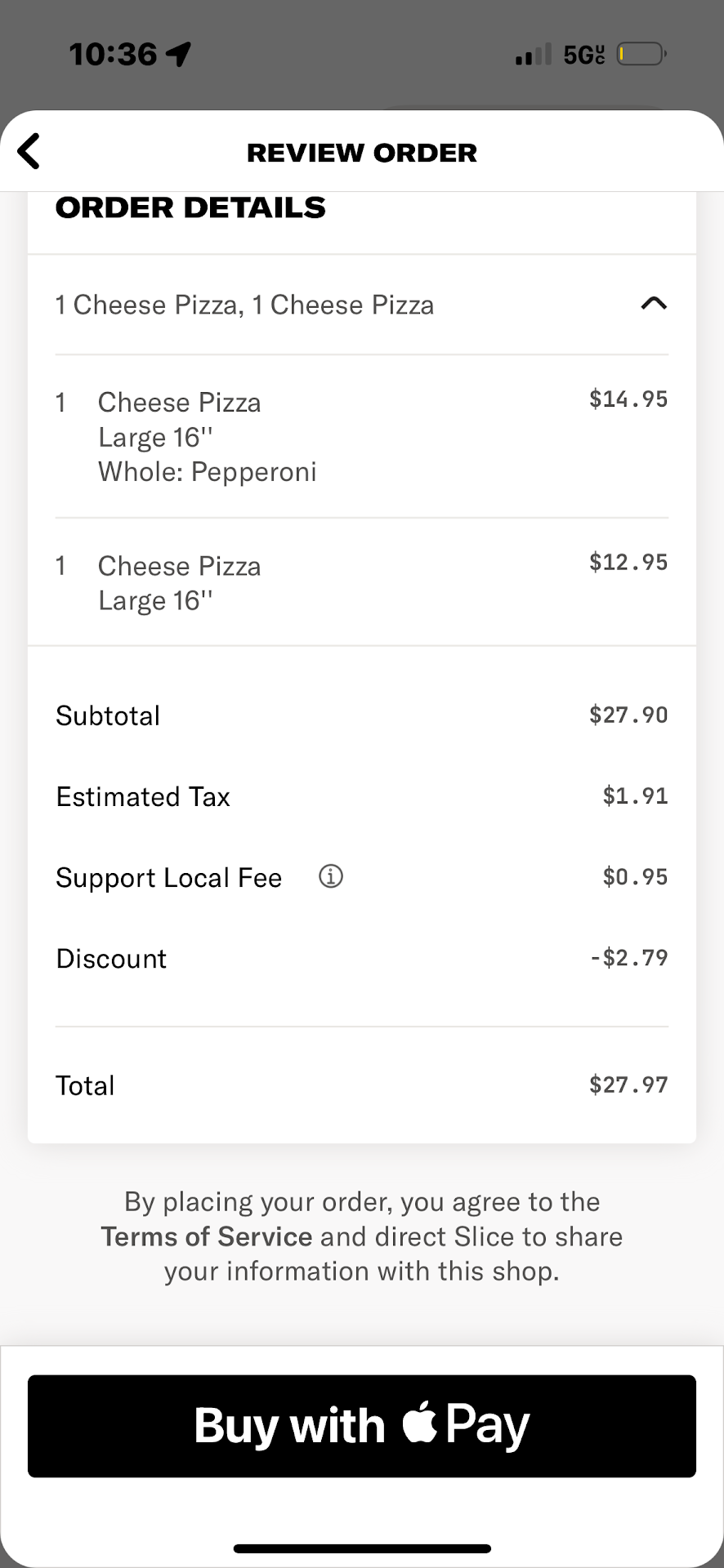Tap the battery icon in status bar
Screen dimensions: 724x1568
(x=641, y=55)
